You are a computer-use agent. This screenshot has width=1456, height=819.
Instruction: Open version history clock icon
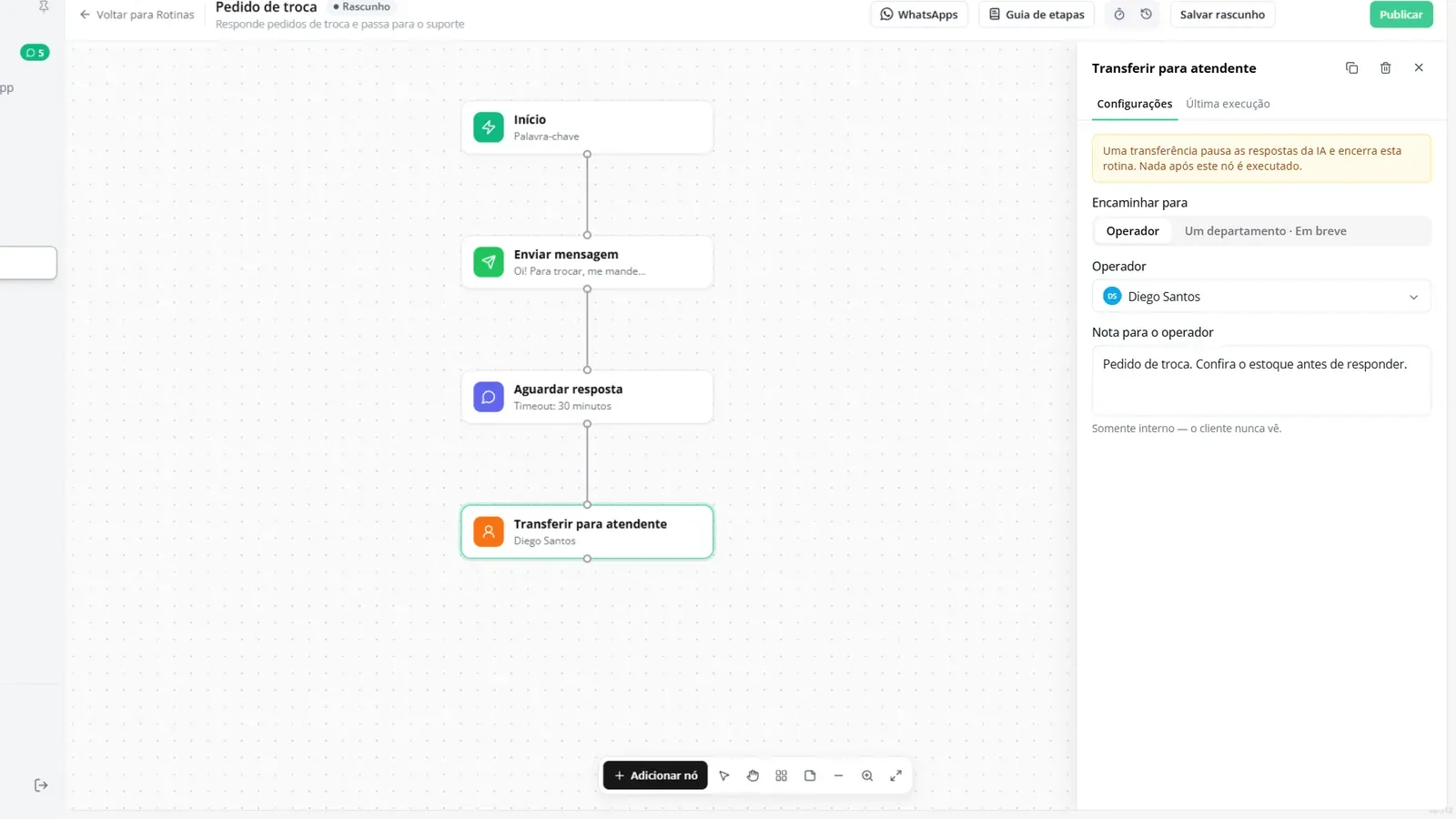[x=1147, y=15]
